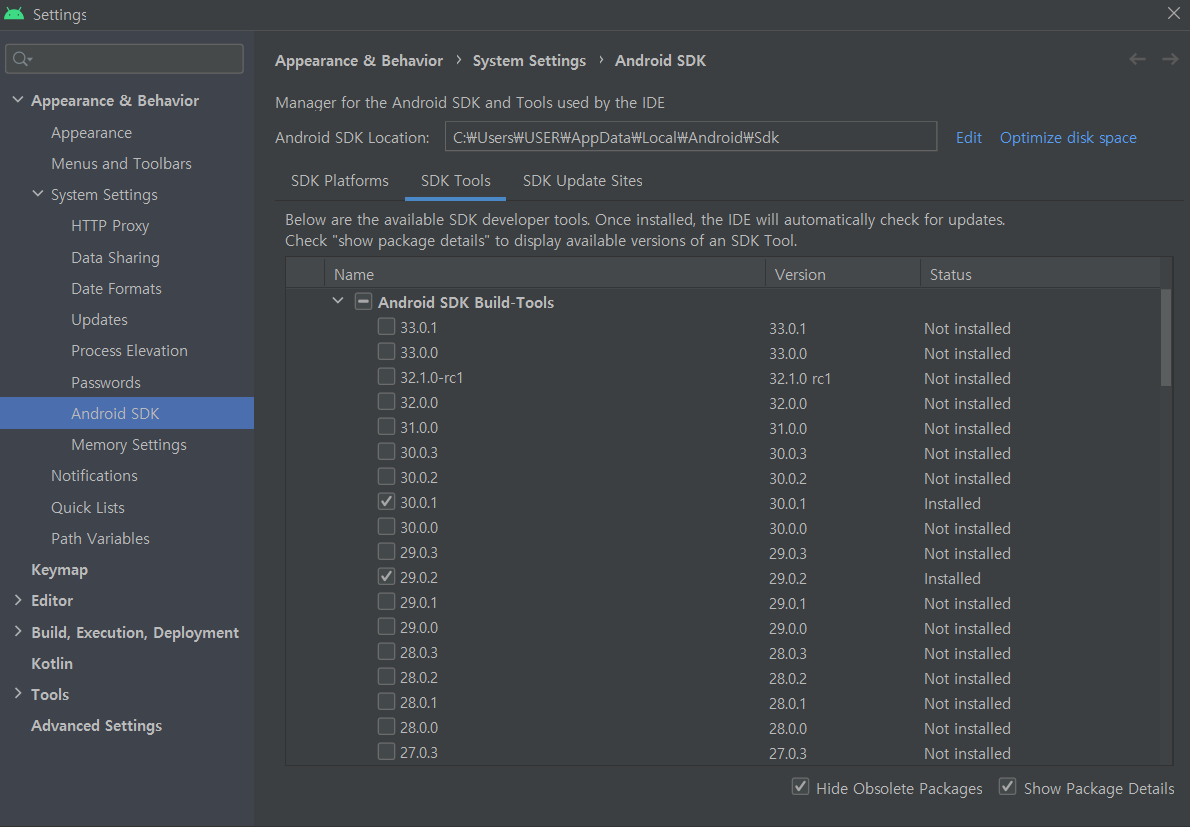Image resolution: width=1190 pixels, height=827 pixels.
Task: Select Quick Lists in the sidebar
Action: coord(87,508)
